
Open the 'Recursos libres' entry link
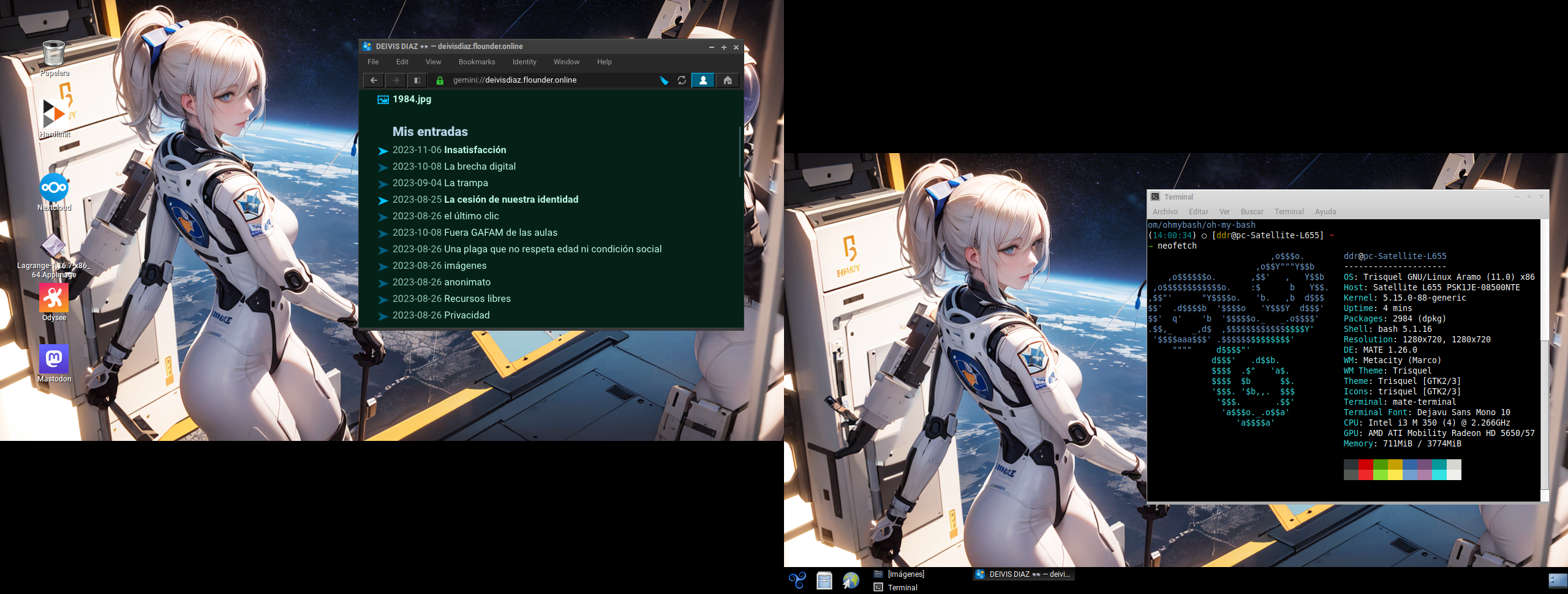point(477,299)
